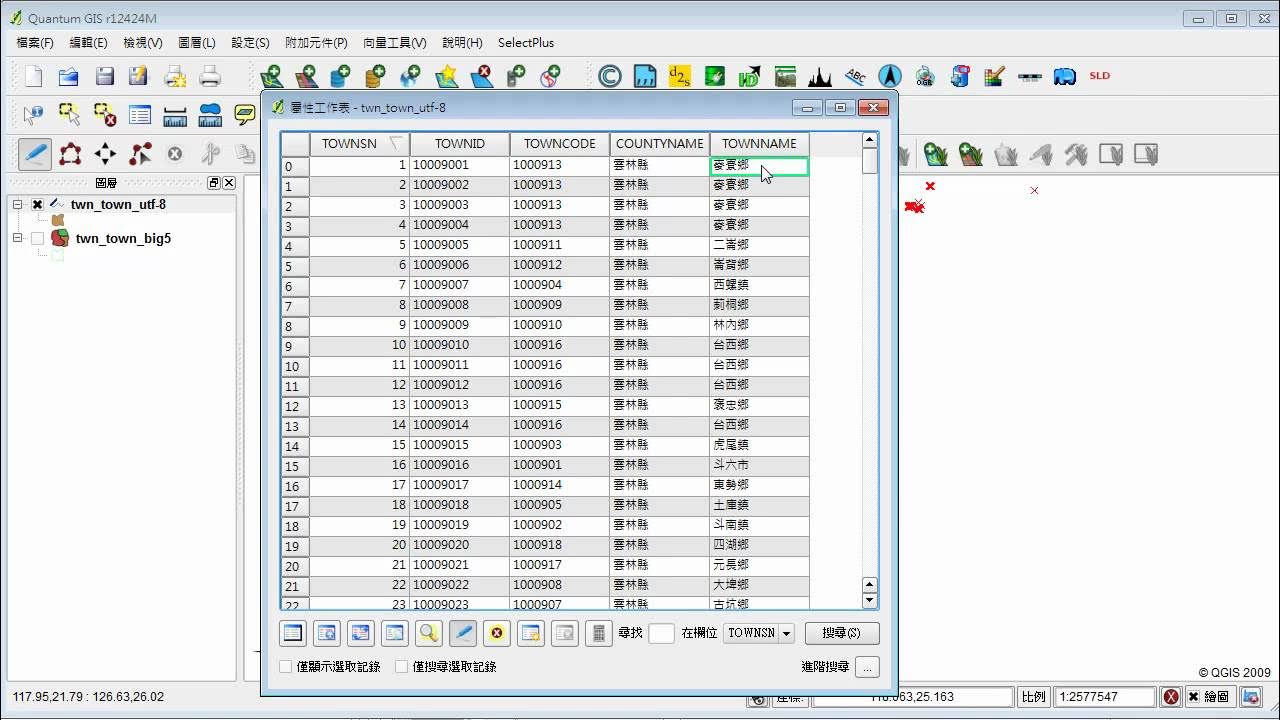Click the 尋找 search text field

tap(661, 633)
